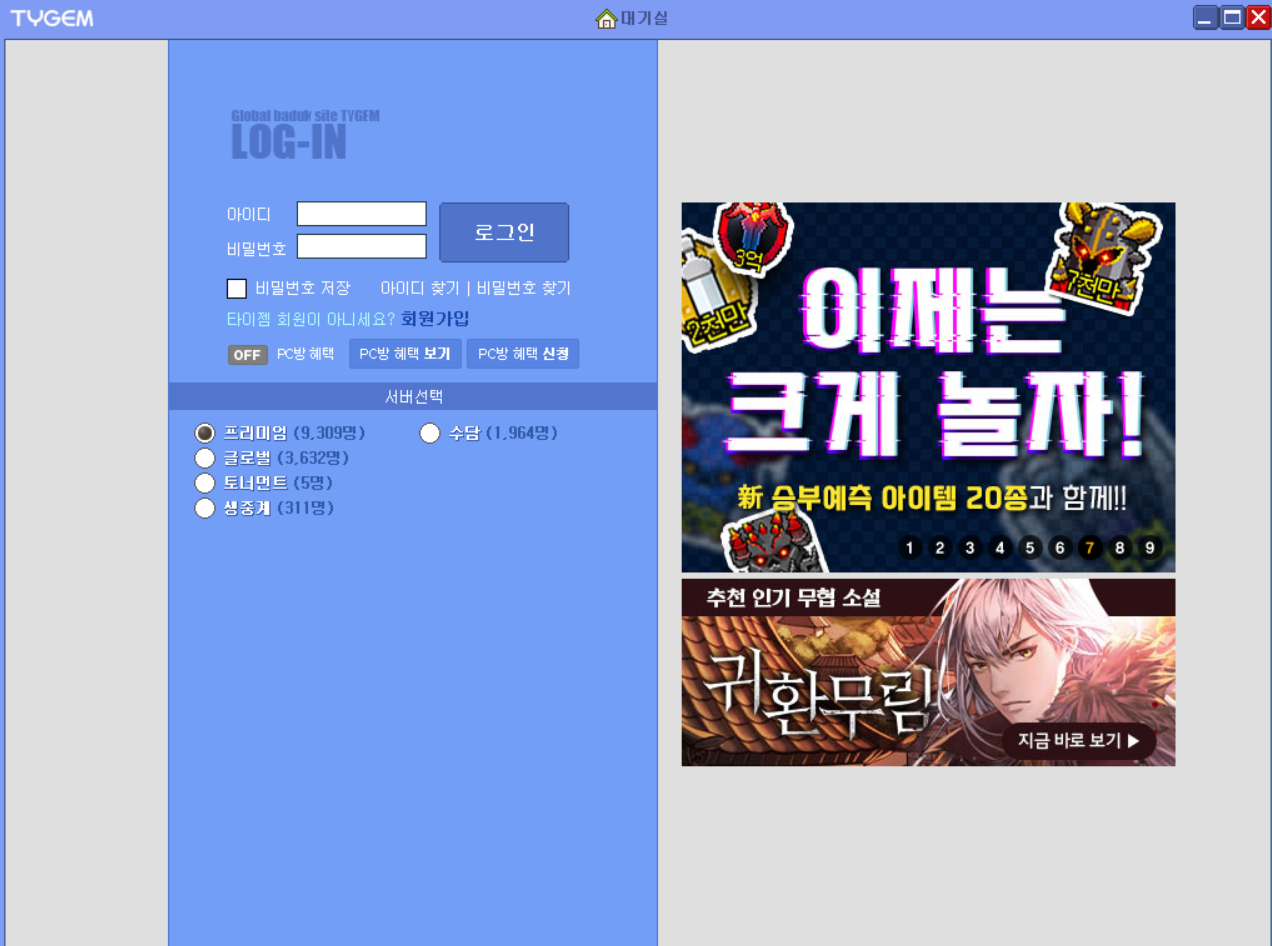Select the 생중계 server radio button
Image resolution: width=1272 pixels, height=946 pixels.
[205, 508]
